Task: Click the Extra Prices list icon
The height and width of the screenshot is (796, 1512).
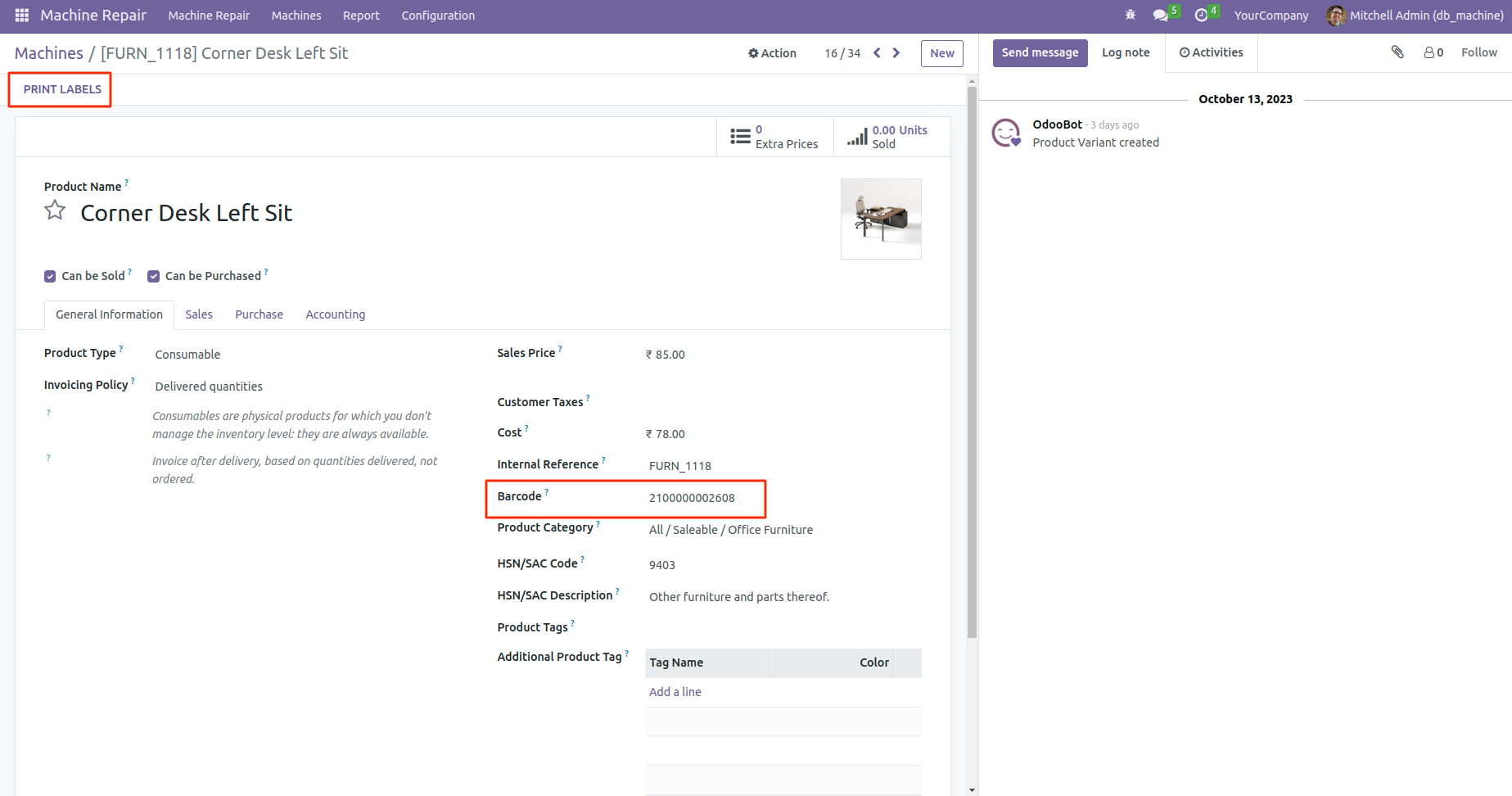Action: 740,137
